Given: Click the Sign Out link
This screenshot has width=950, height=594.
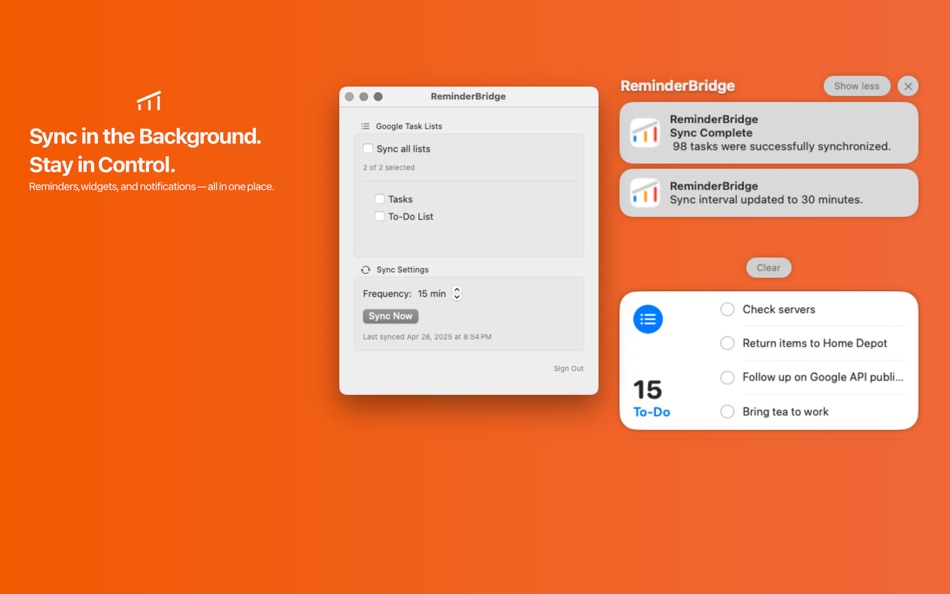Looking at the screenshot, I should tap(568, 369).
